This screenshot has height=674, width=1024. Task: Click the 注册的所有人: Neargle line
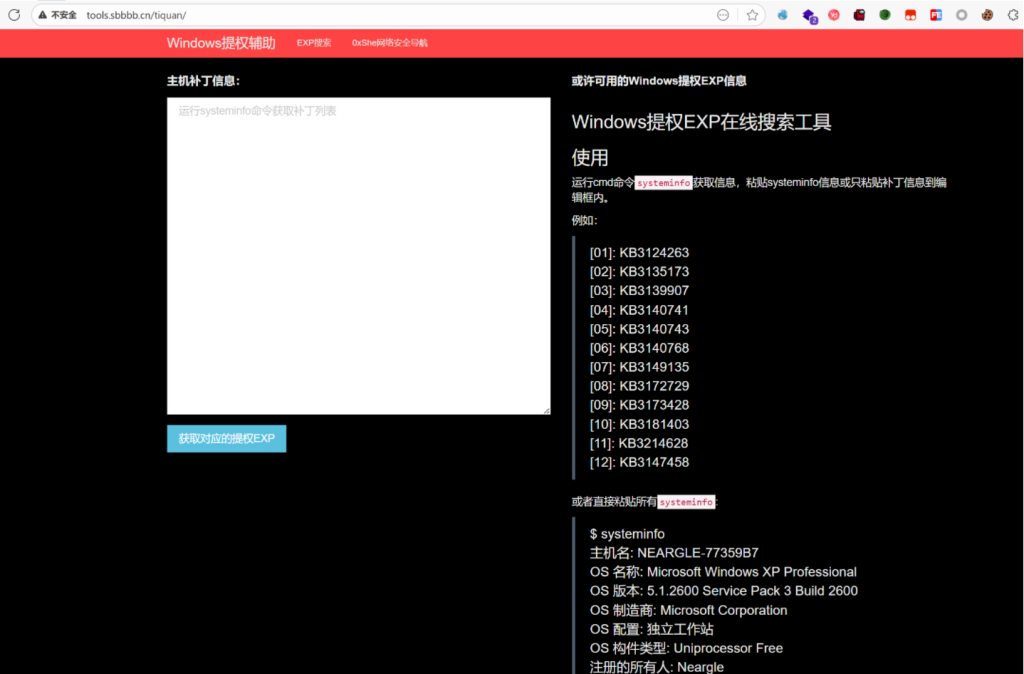coord(656,667)
